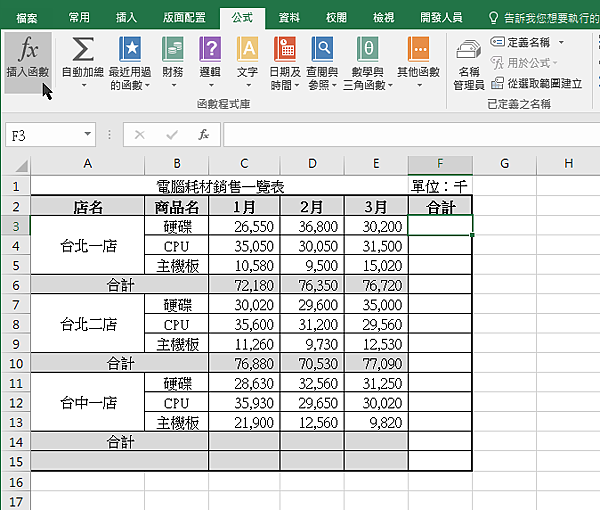The width and height of the screenshot is (600, 510).
Task: Select column C header
Action: click(x=244, y=165)
